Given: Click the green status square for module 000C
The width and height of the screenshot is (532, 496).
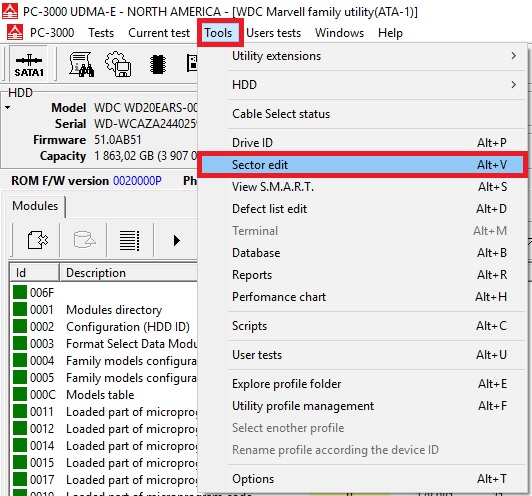Looking at the screenshot, I should (x=20, y=394).
